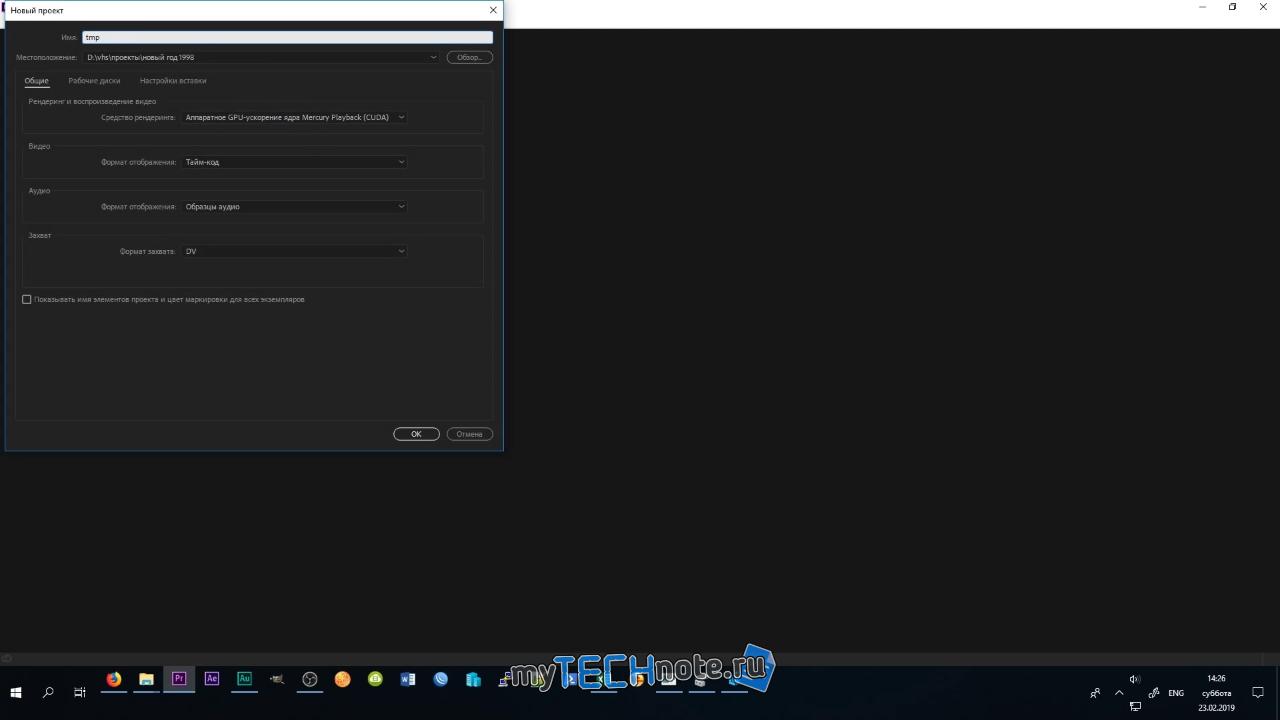Open the volume control in tray
Screen dimensions: 1280x720
1135,679
